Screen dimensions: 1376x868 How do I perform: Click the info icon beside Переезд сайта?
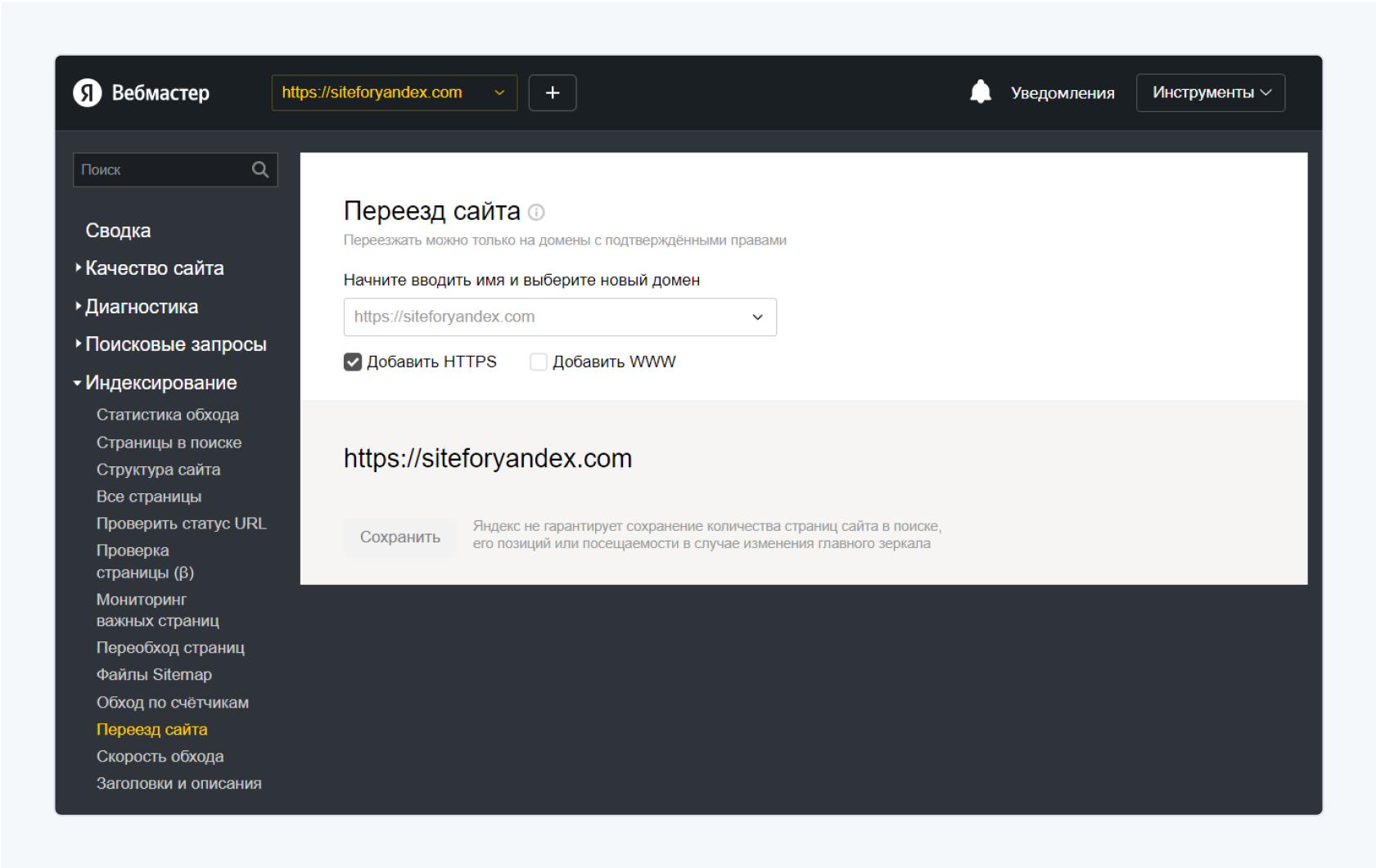point(536,212)
